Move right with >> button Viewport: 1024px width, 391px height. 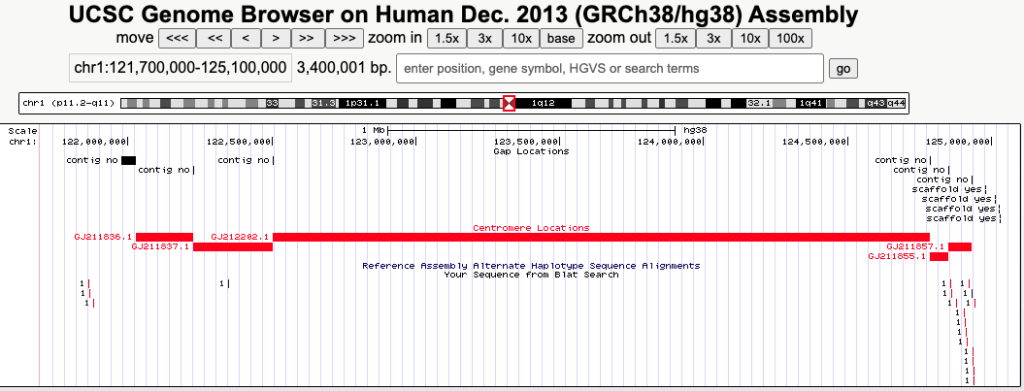307,39
